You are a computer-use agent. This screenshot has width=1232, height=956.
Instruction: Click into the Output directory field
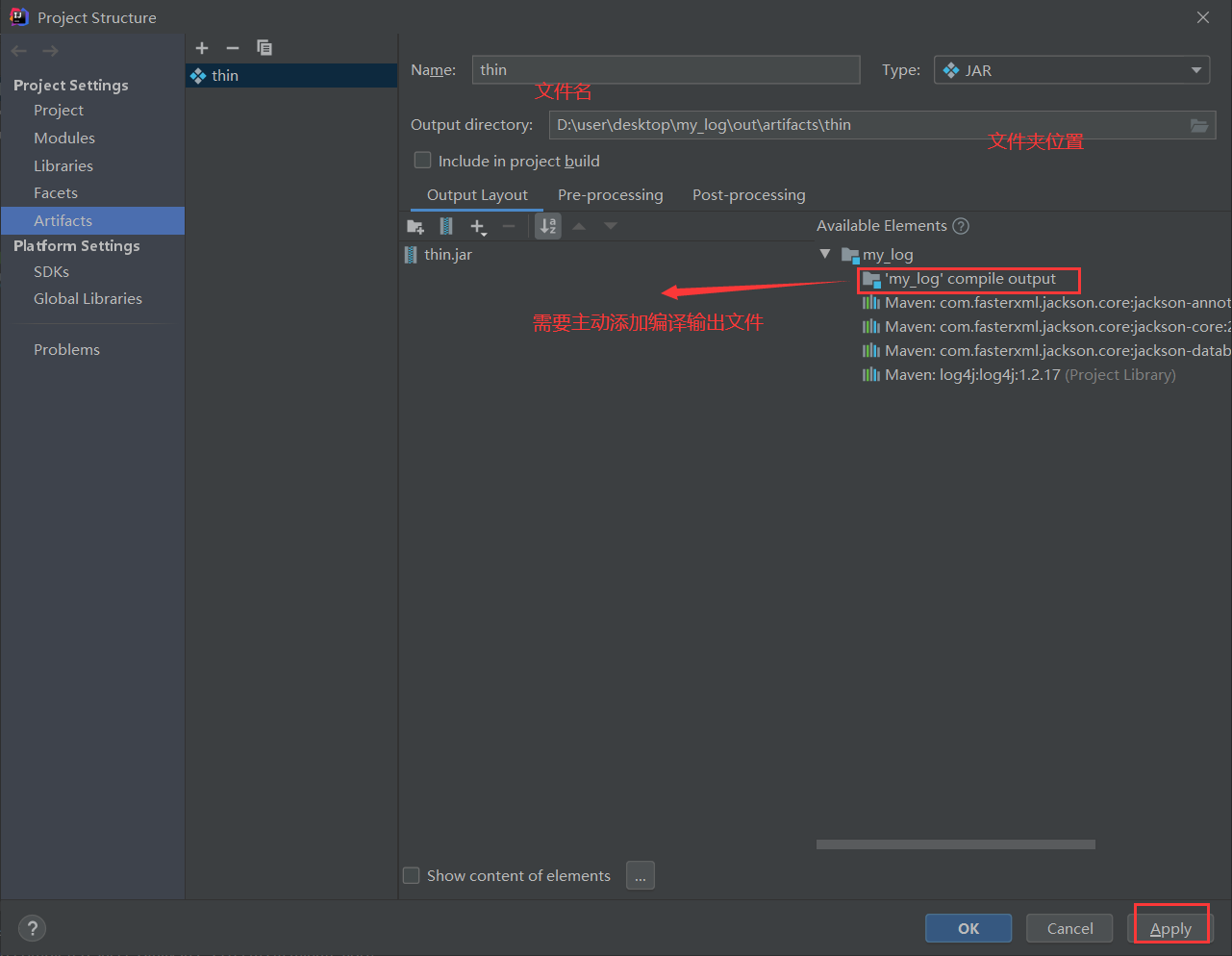tap(868, 125)
